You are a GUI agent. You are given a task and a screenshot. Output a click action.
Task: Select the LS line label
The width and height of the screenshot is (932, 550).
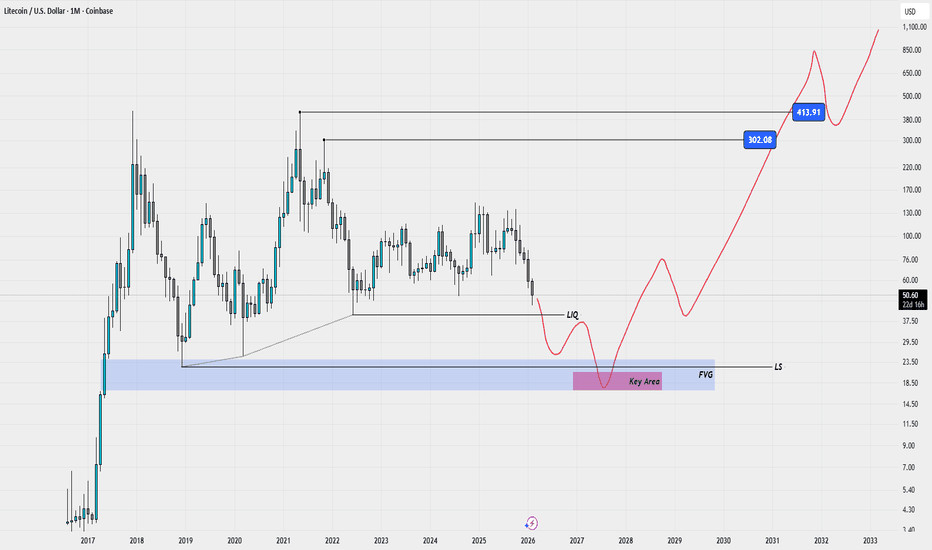(x=778, y=367)
